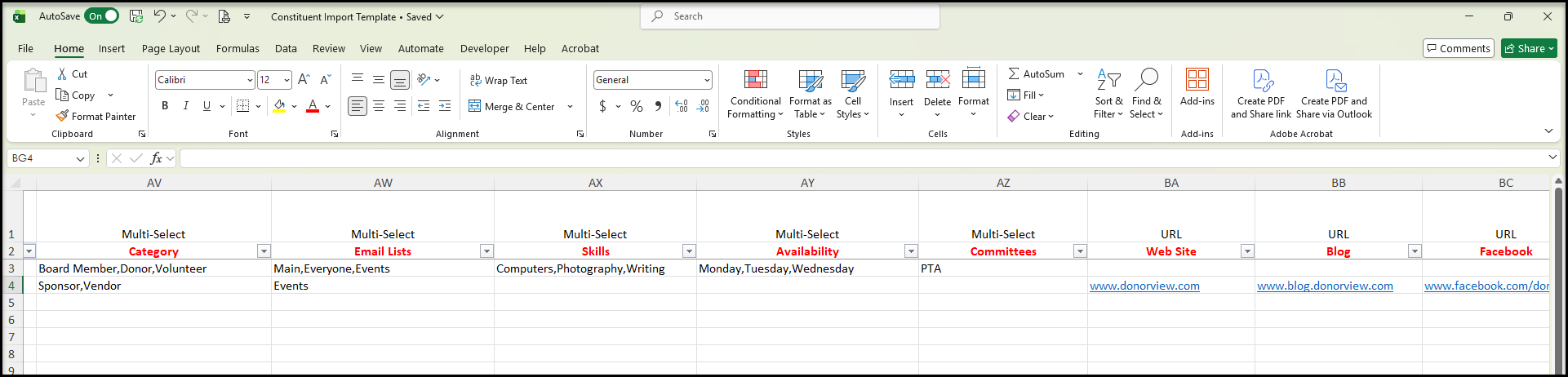Open the font size dropdown

287,80
